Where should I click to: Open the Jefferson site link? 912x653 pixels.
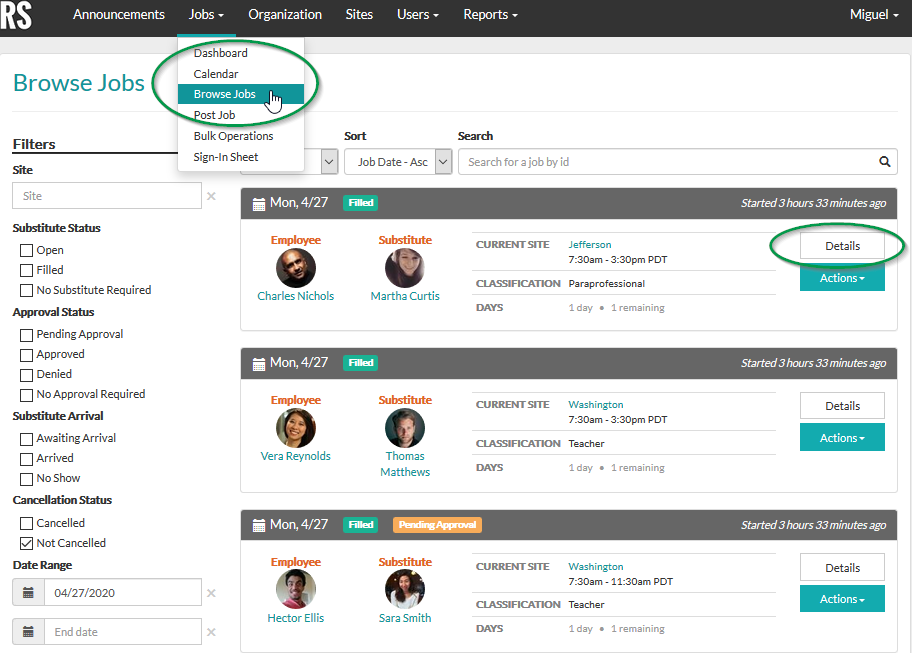tap(590, 245)
